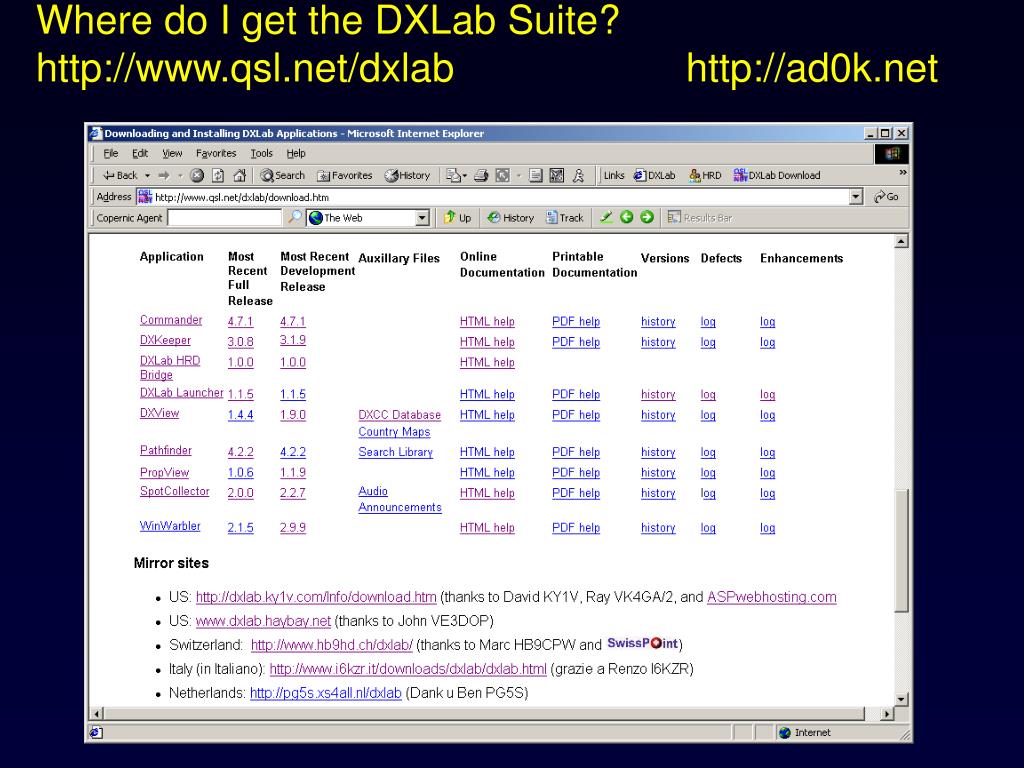
Task: Open the IE Search pane from the standard toolbar
Action: point(282,175)
